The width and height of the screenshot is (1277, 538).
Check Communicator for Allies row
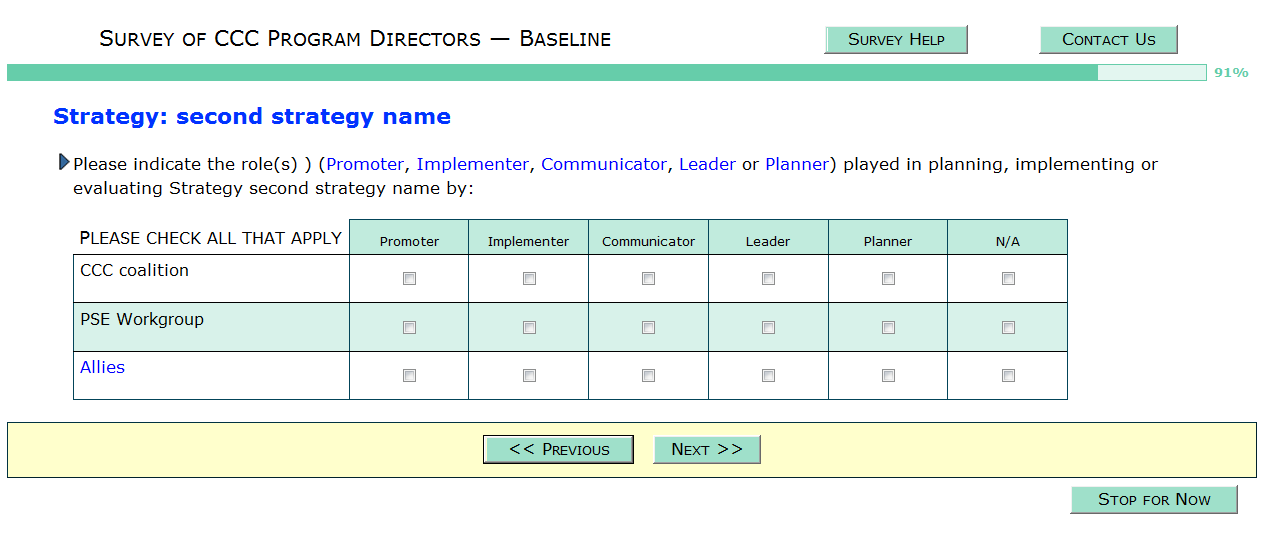point(648,376)
